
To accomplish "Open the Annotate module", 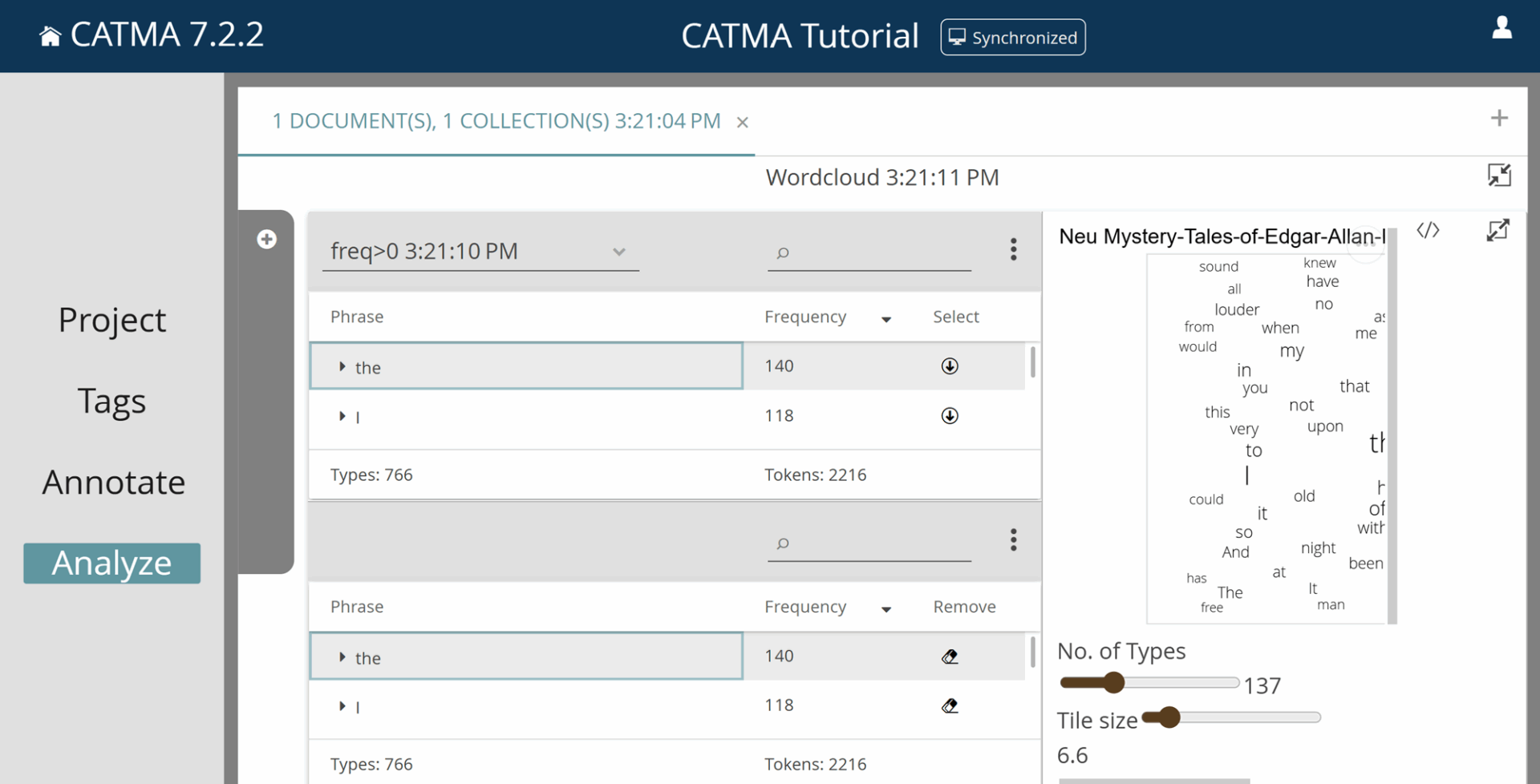I will coord(113,483).
